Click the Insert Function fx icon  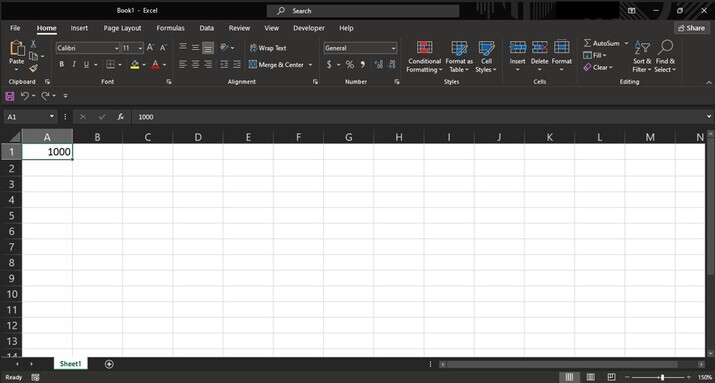(x=120, y=117)
